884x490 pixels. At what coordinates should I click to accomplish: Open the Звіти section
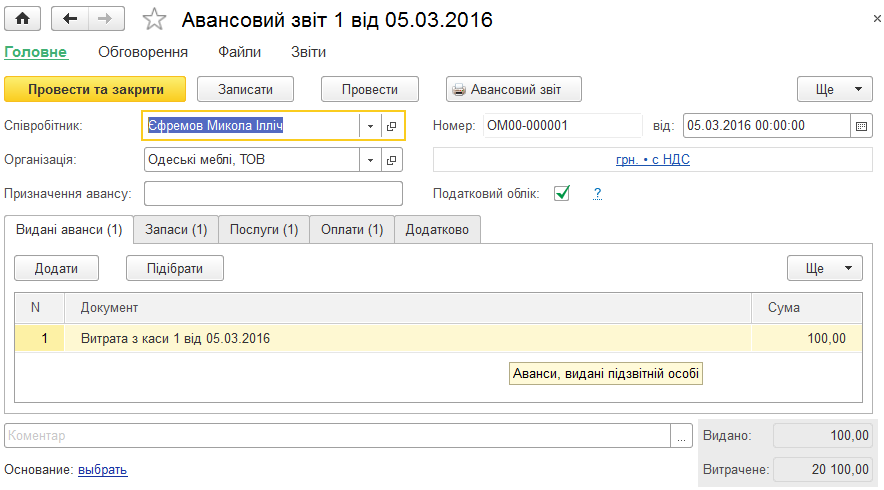coord(308,52)
